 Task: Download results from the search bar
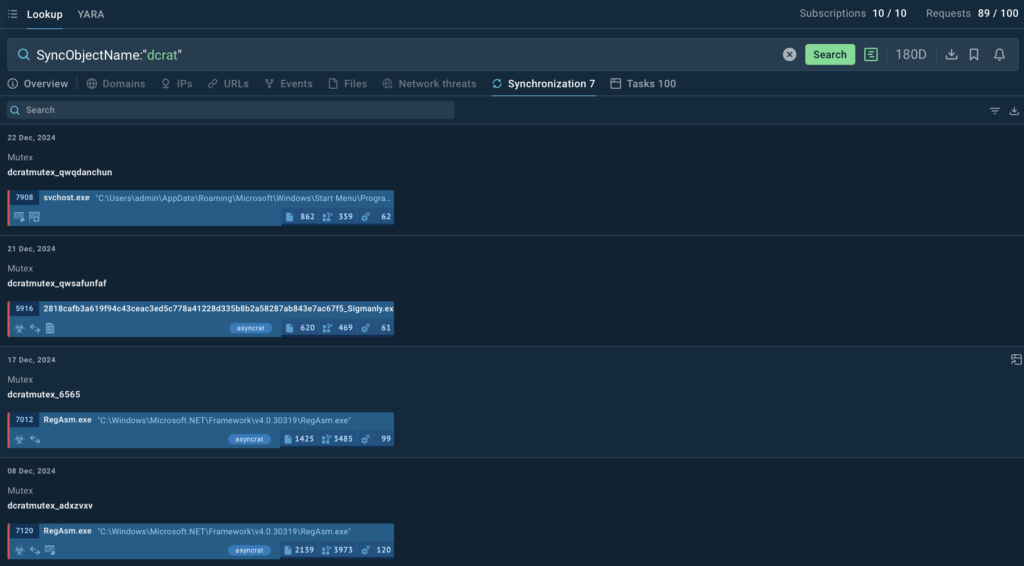[x=951, y=55]
